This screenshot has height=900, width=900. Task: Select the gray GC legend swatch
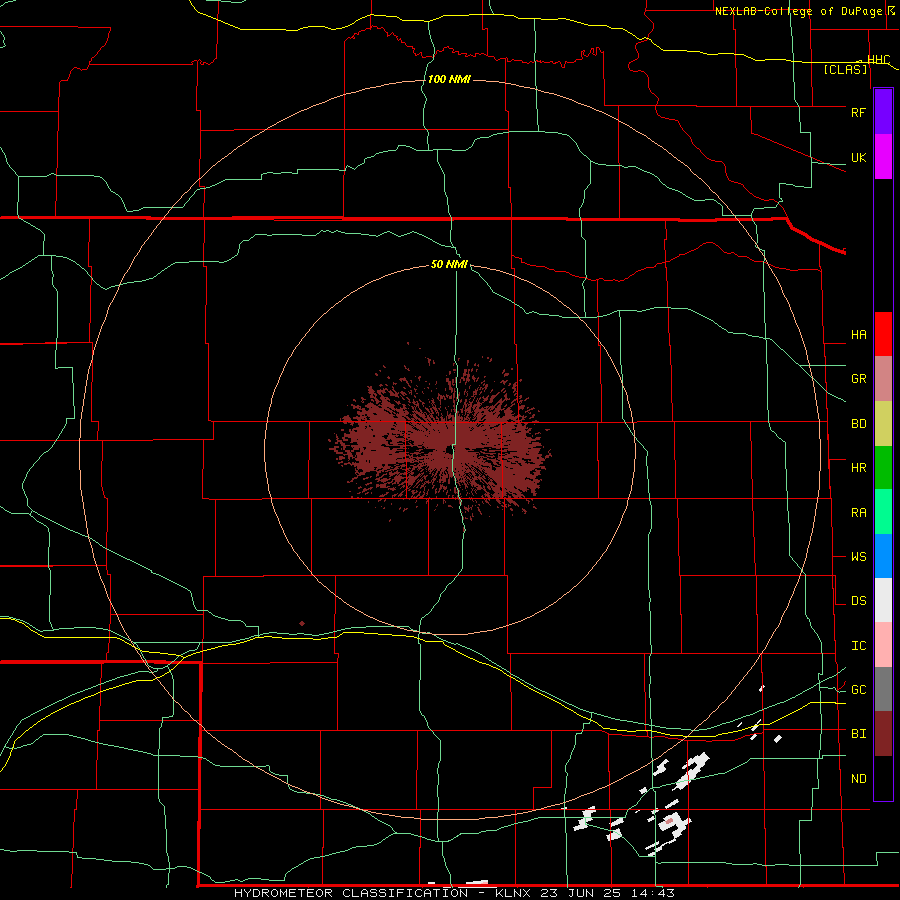click(x=883, y=689)
